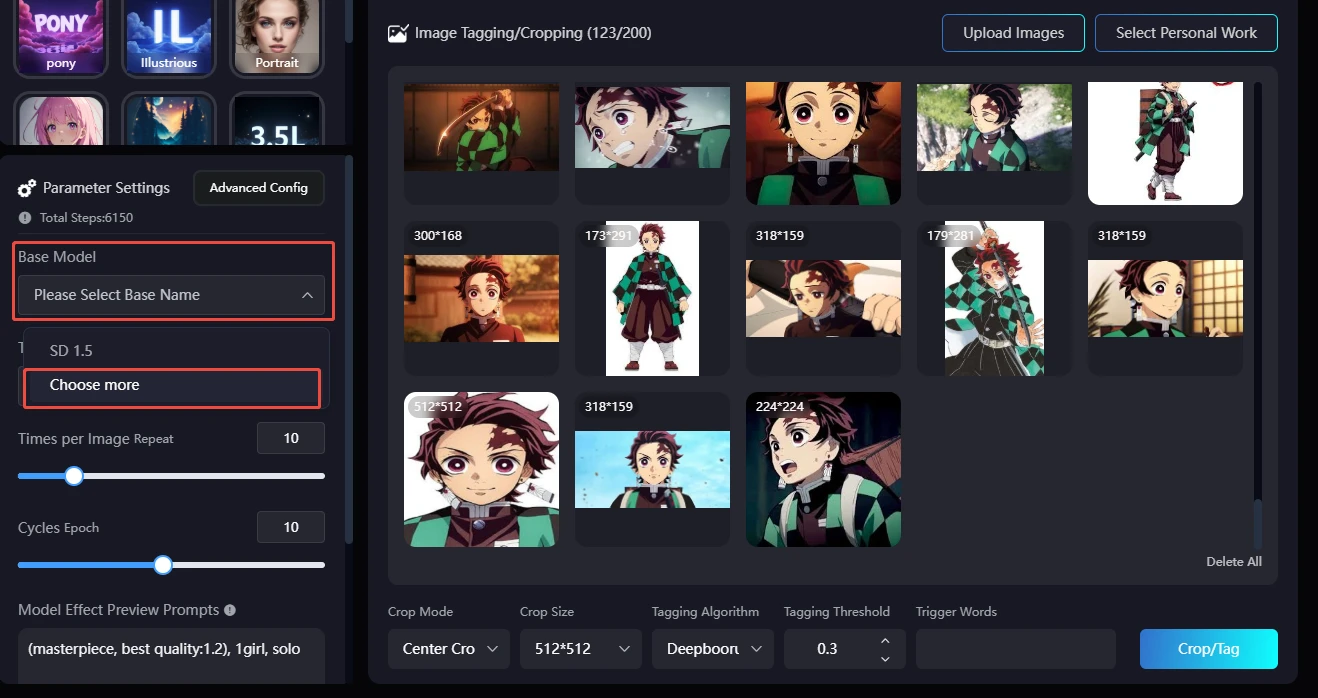Click the info icon beside Model Effect Preview Prompts
1318x698 pixels.
pyautogui.click(x=230, y=610)
